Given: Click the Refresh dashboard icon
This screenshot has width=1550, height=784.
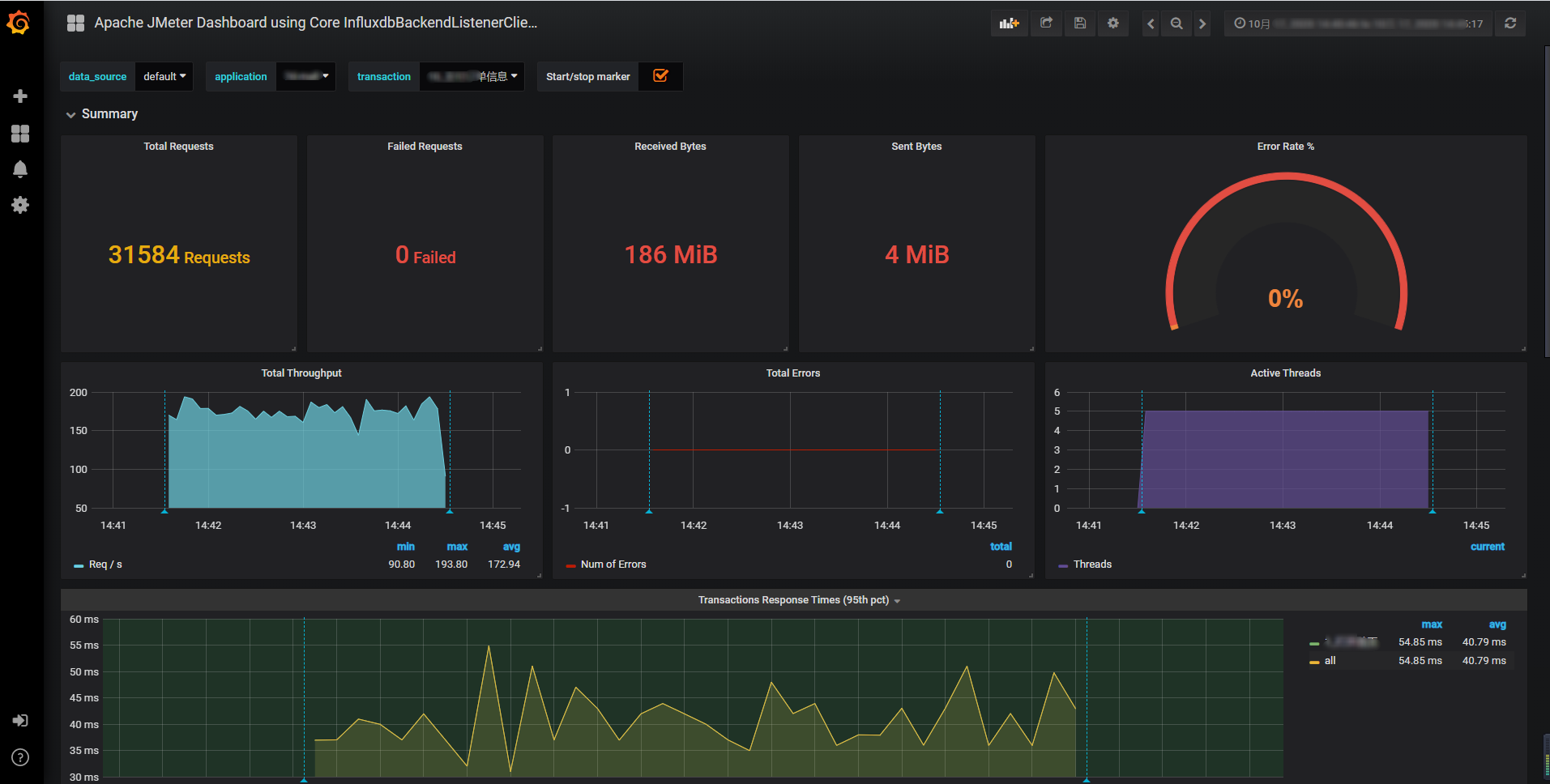Looking at the screenshot, I should tap(1510, 23).
